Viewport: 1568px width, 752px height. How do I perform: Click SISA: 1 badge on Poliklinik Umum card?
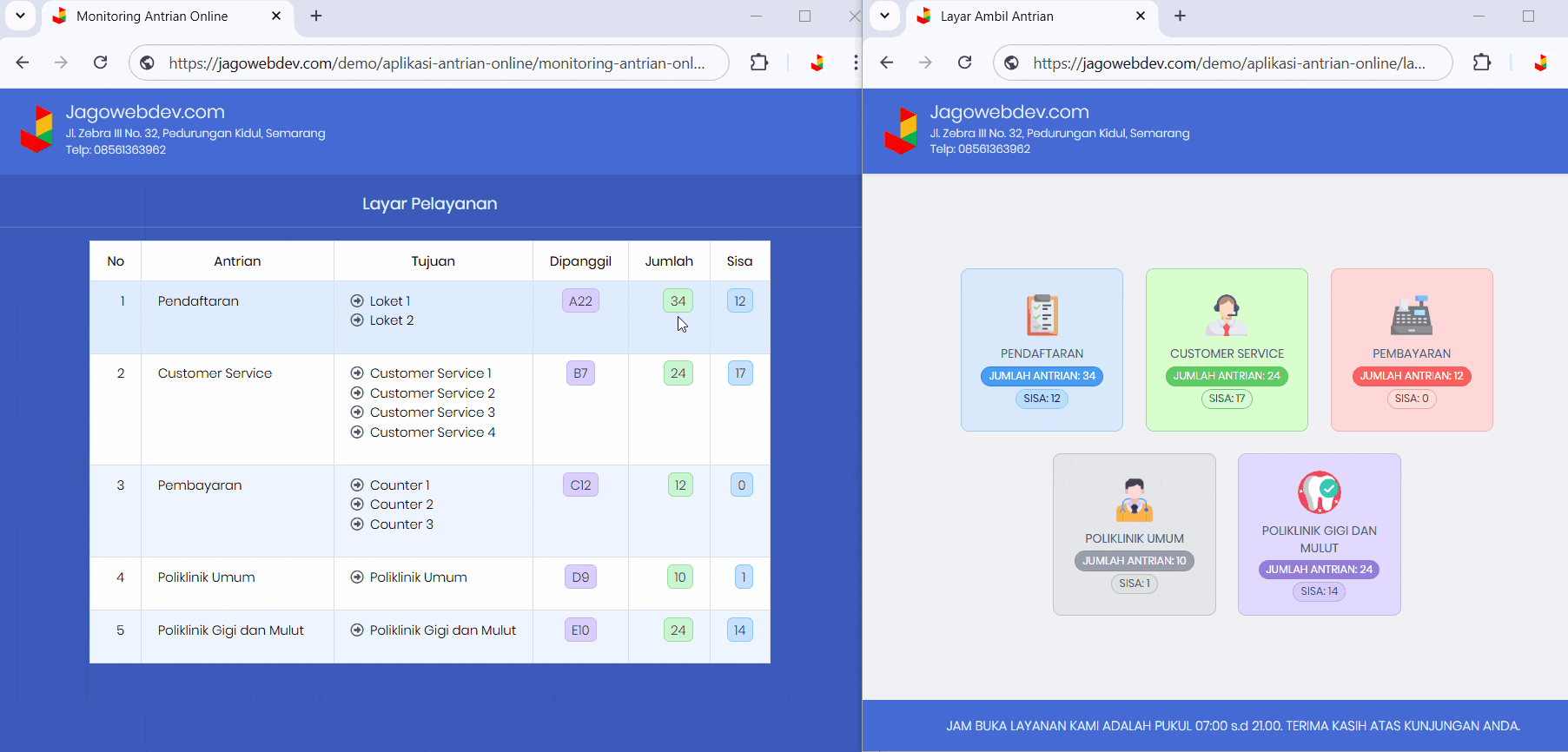1135,584
